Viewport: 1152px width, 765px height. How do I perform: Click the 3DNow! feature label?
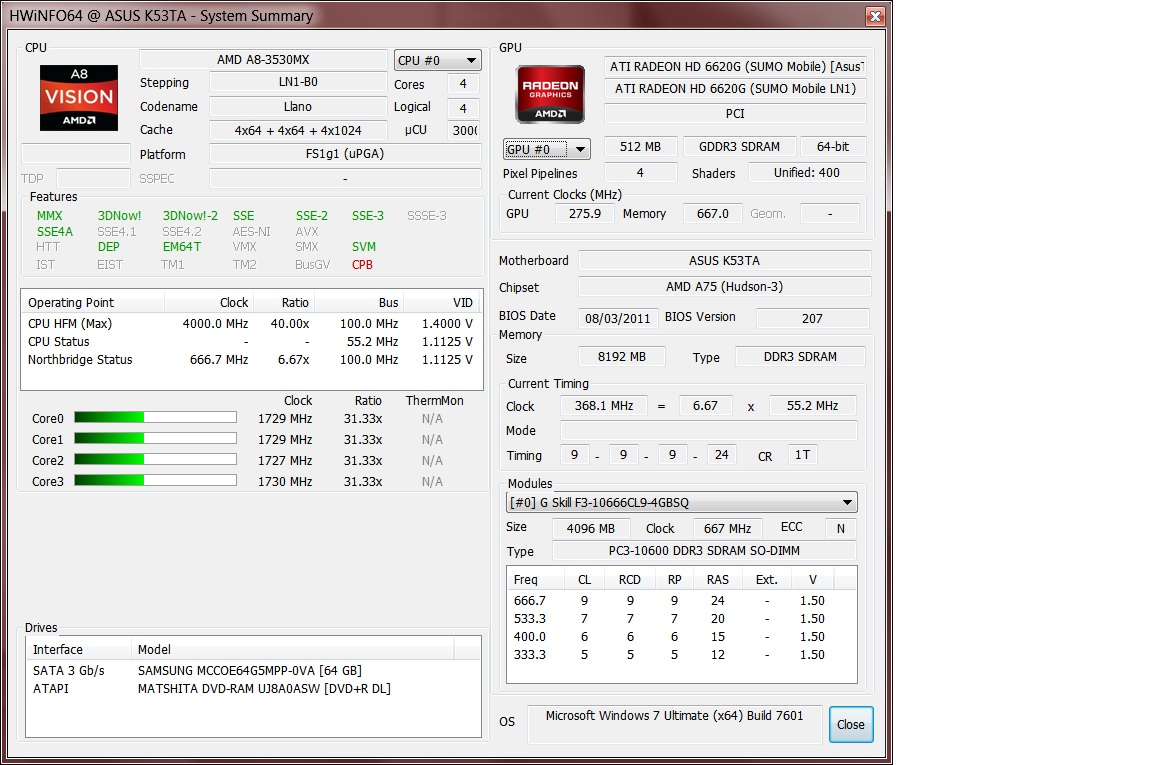(x=119, y=215)
